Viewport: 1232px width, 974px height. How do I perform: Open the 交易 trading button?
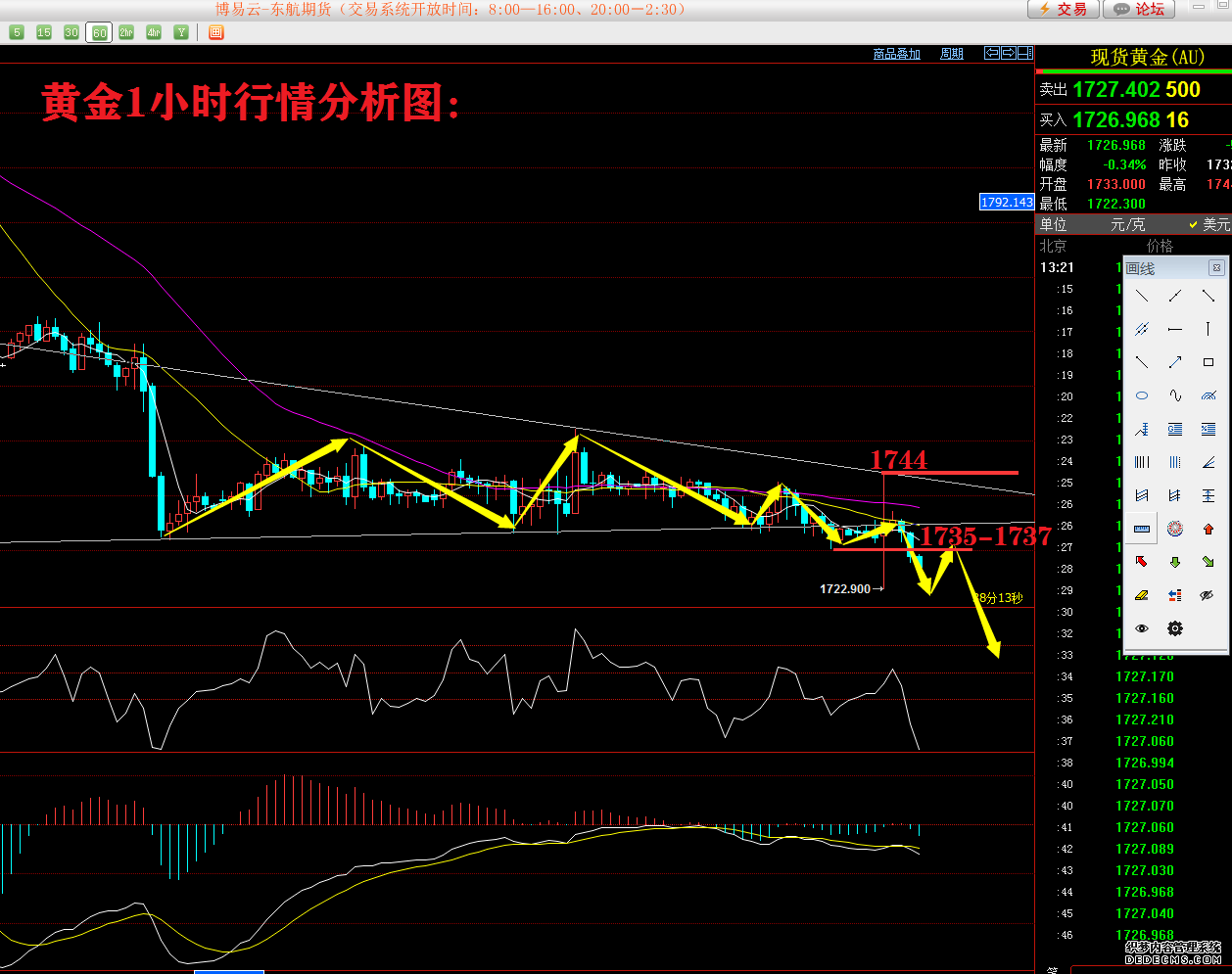(x=1063, y=9)
